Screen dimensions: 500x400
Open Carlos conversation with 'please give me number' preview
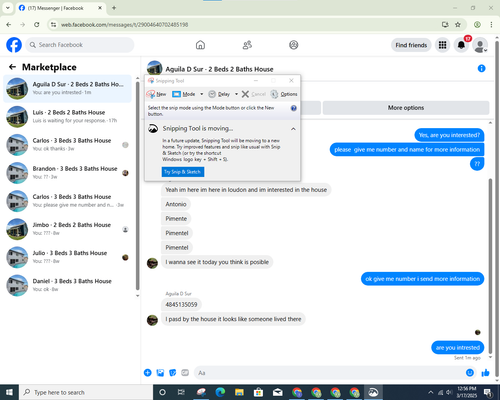[x=67, y=201]
